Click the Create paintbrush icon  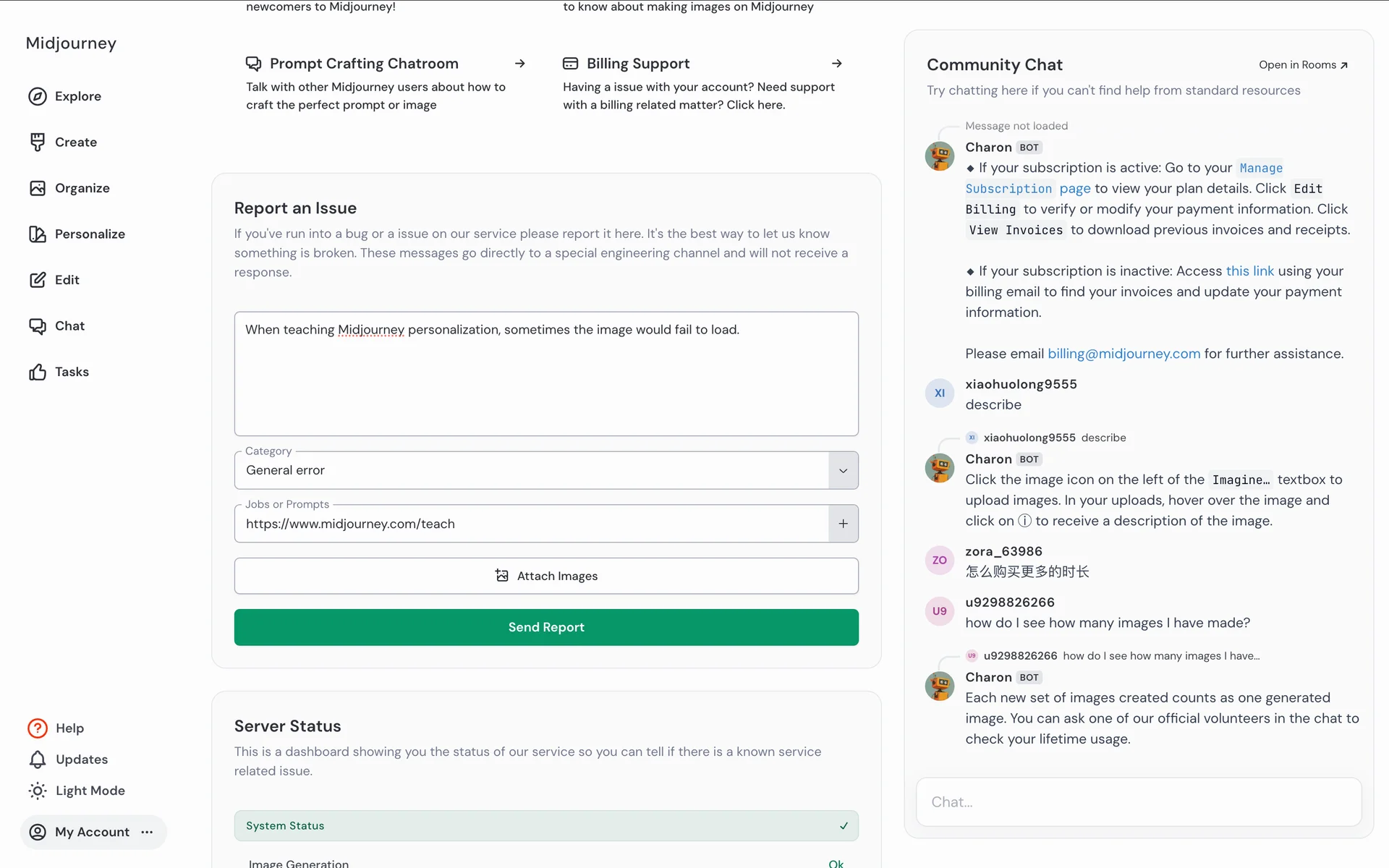point(38,142)
